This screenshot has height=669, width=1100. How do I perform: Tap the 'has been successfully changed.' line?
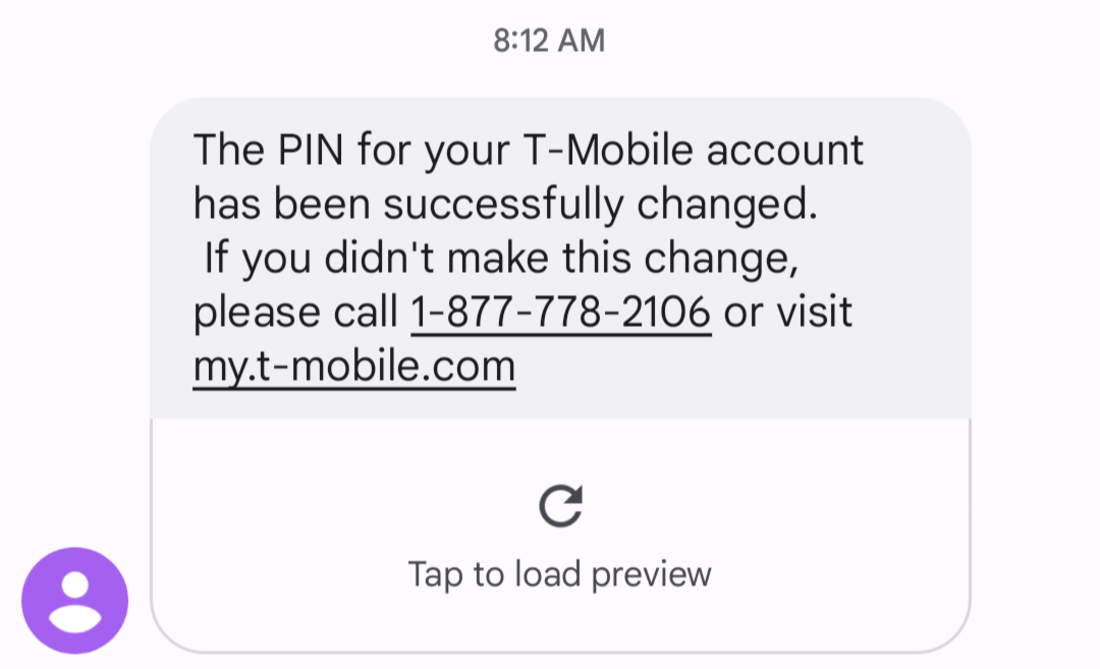click(506, 204)
